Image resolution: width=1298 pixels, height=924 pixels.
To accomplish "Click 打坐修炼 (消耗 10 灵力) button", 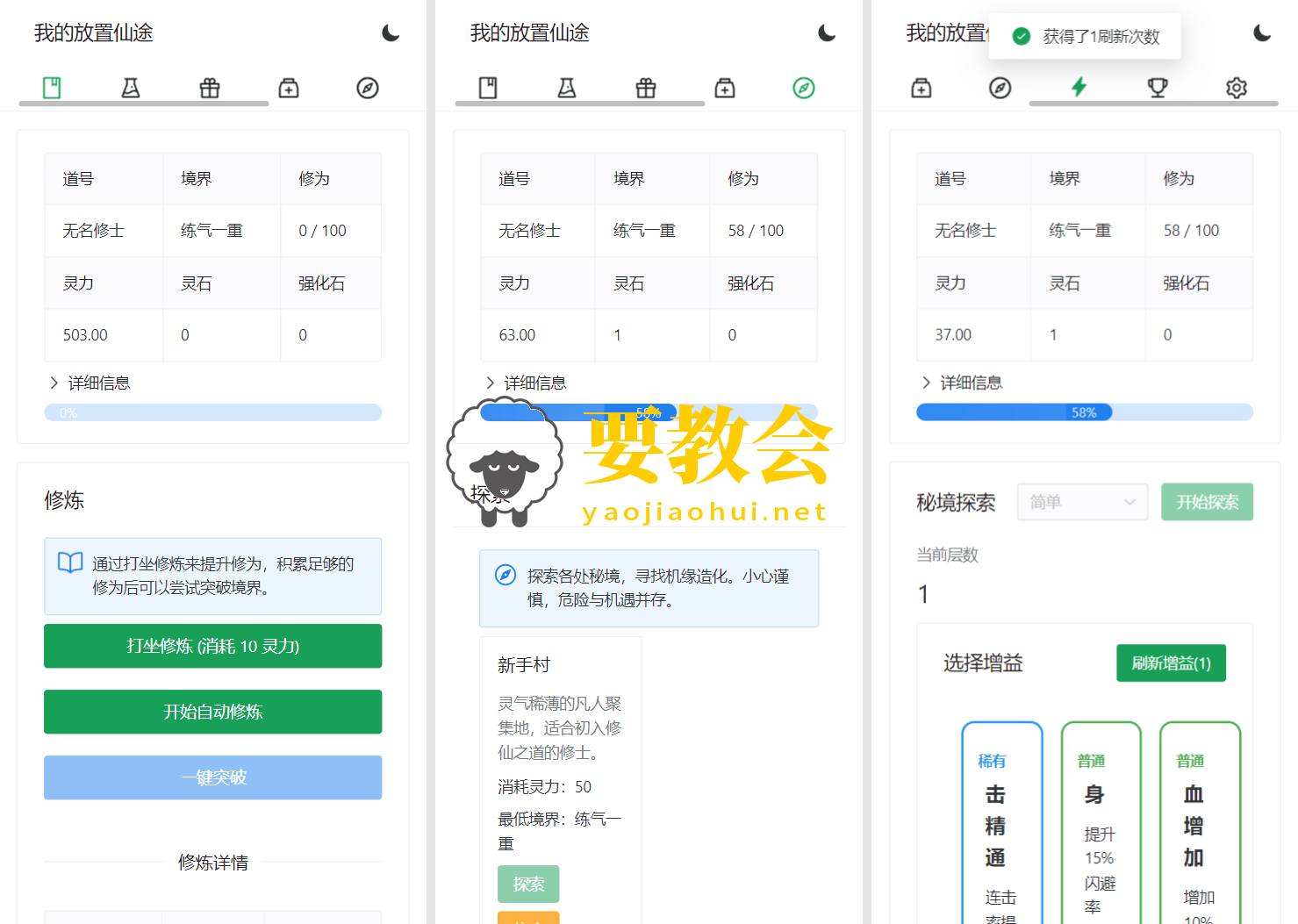I will (213, 646).
